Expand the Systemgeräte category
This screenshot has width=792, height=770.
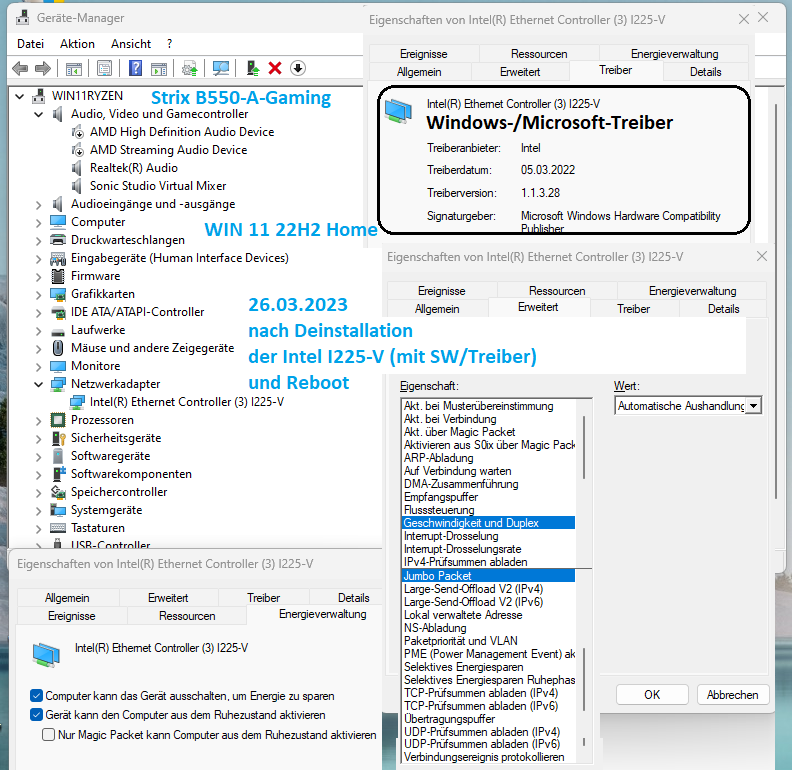click(38, 511)
